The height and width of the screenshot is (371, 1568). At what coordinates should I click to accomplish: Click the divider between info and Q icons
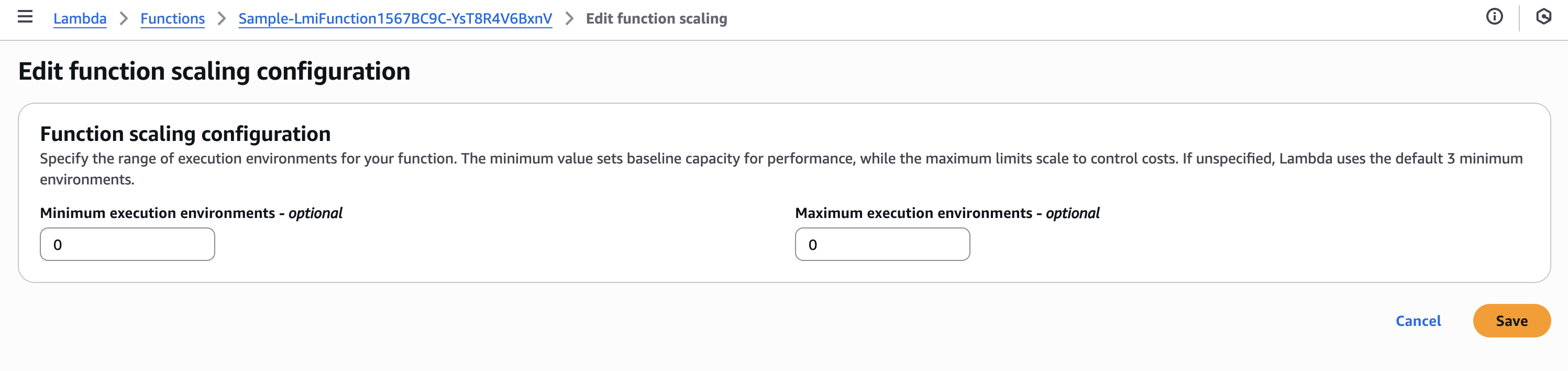(1519, 17)
